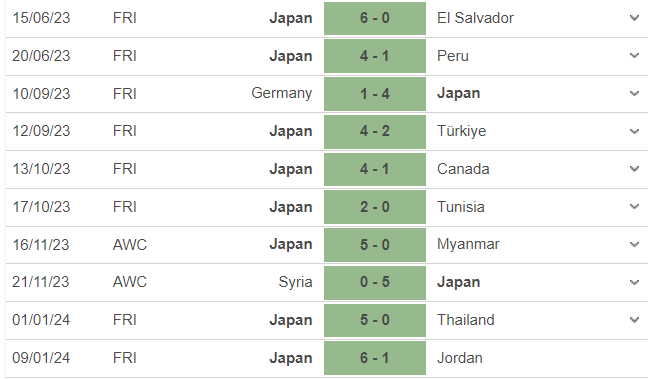Expand the Japan vs Türkiye match details
The height and width of the screenshot is (379, 648).
tap(634, 131)
